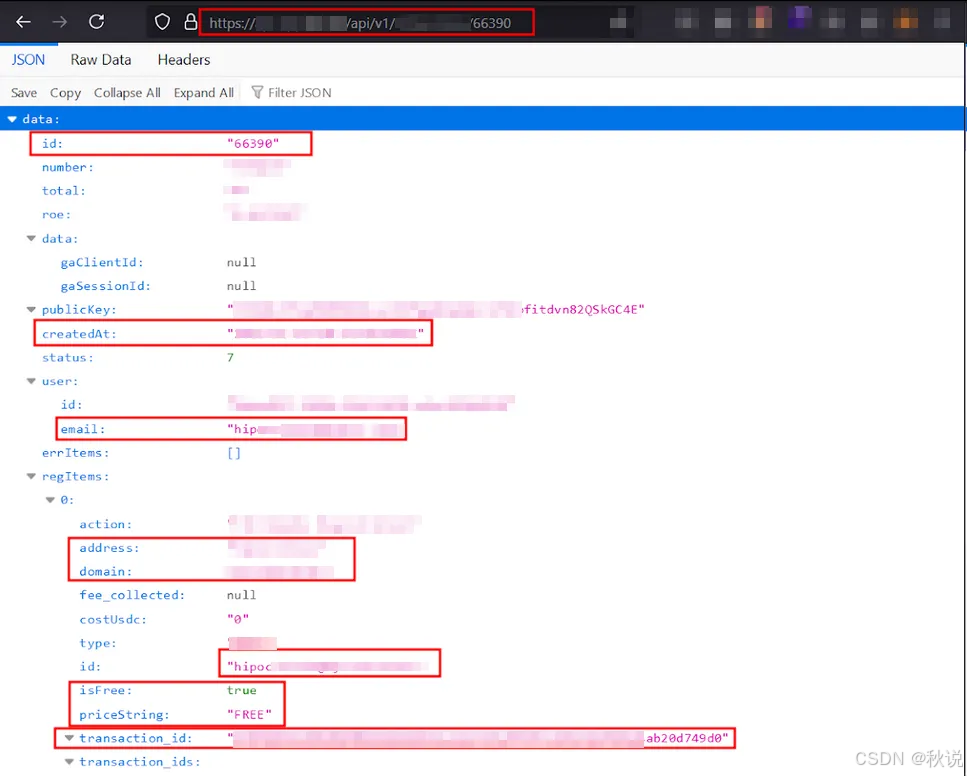967x776 pixels.
Task: Switch to the JSON tab
Action: (28, 60)
